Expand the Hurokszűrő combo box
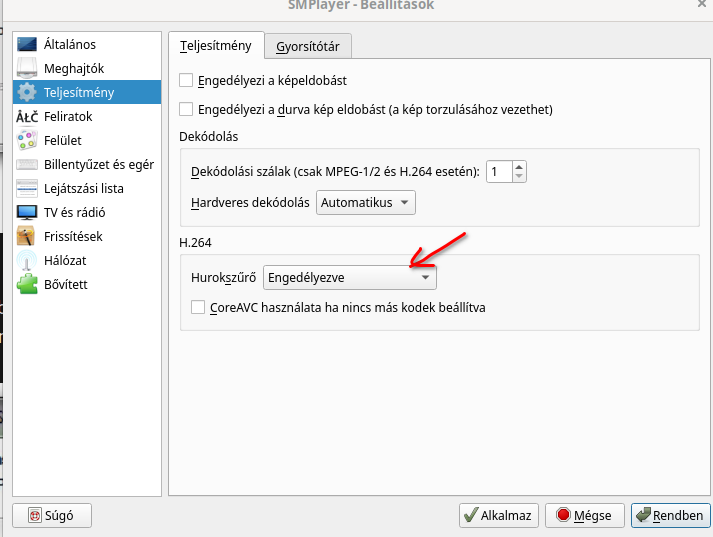 click(350, 277)
